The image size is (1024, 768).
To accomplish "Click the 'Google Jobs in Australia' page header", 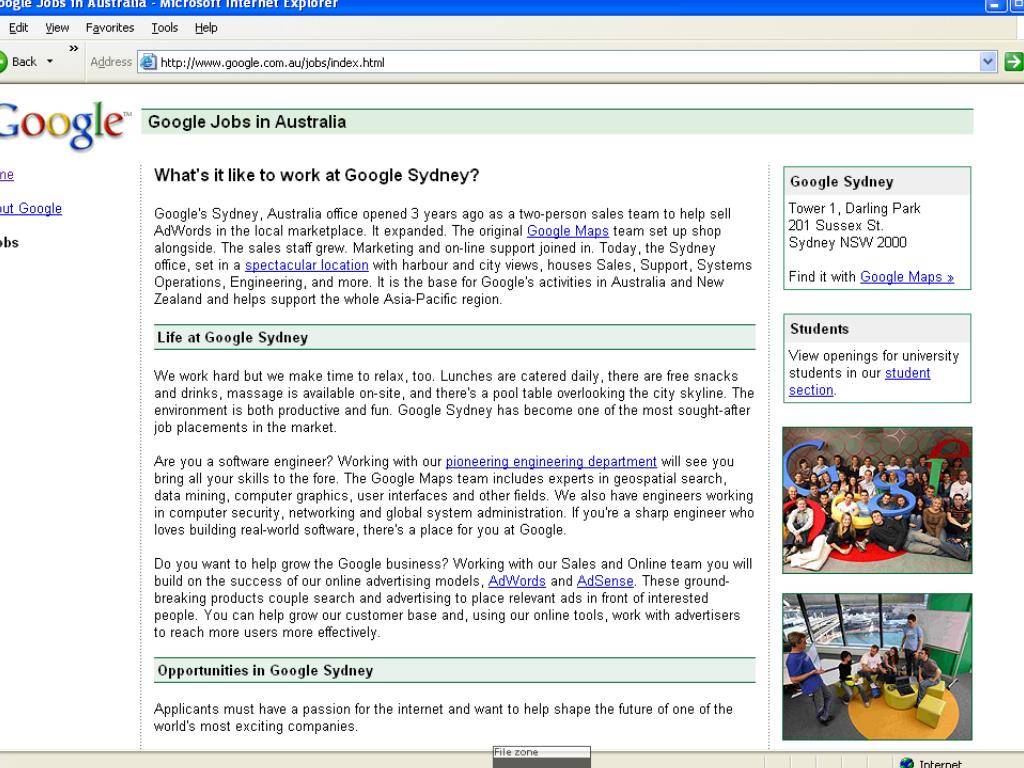I will coord(247,122).
